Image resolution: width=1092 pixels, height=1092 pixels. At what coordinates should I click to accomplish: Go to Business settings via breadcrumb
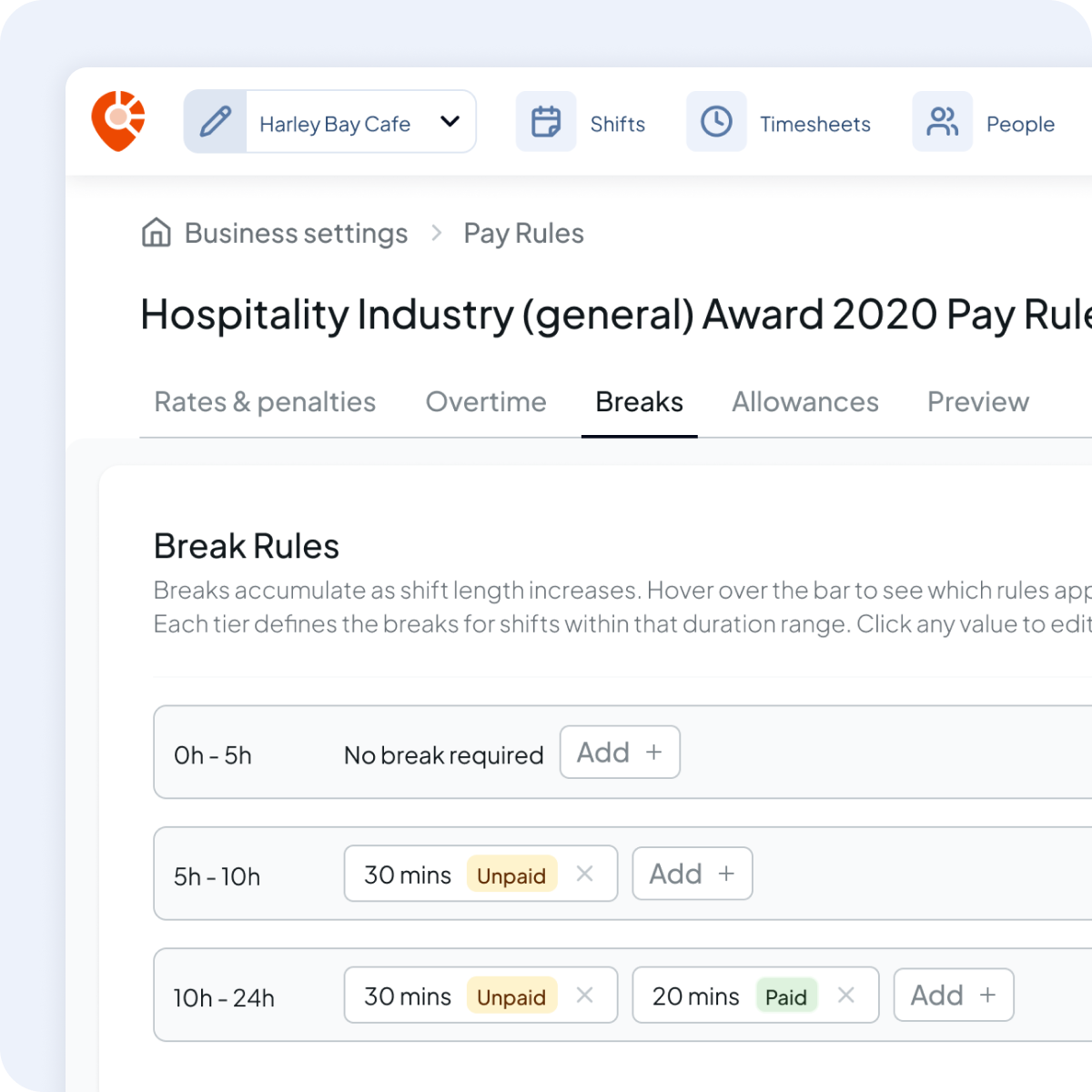pos(296,233)
